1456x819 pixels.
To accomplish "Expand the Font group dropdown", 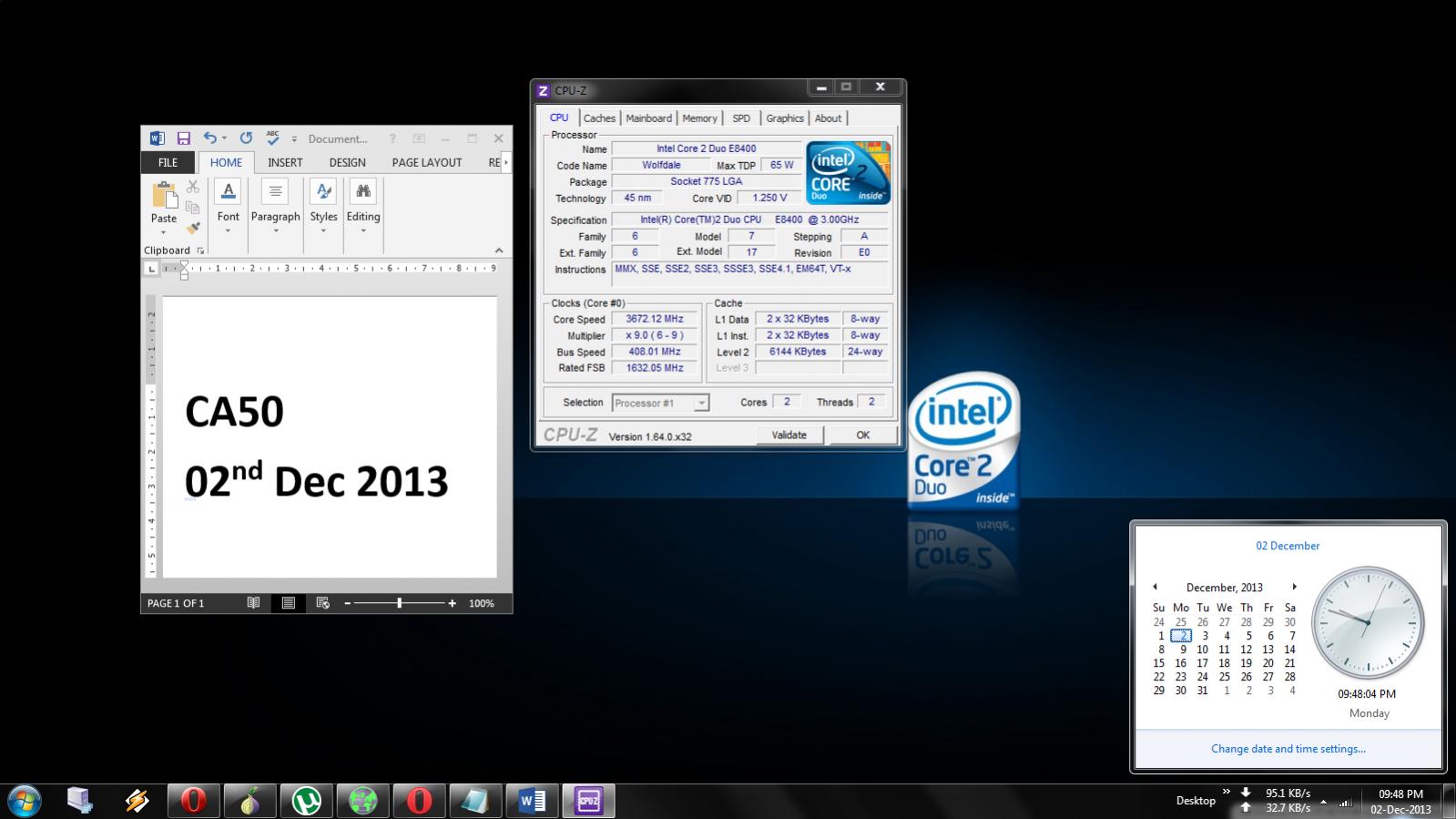I will [228, 217].
